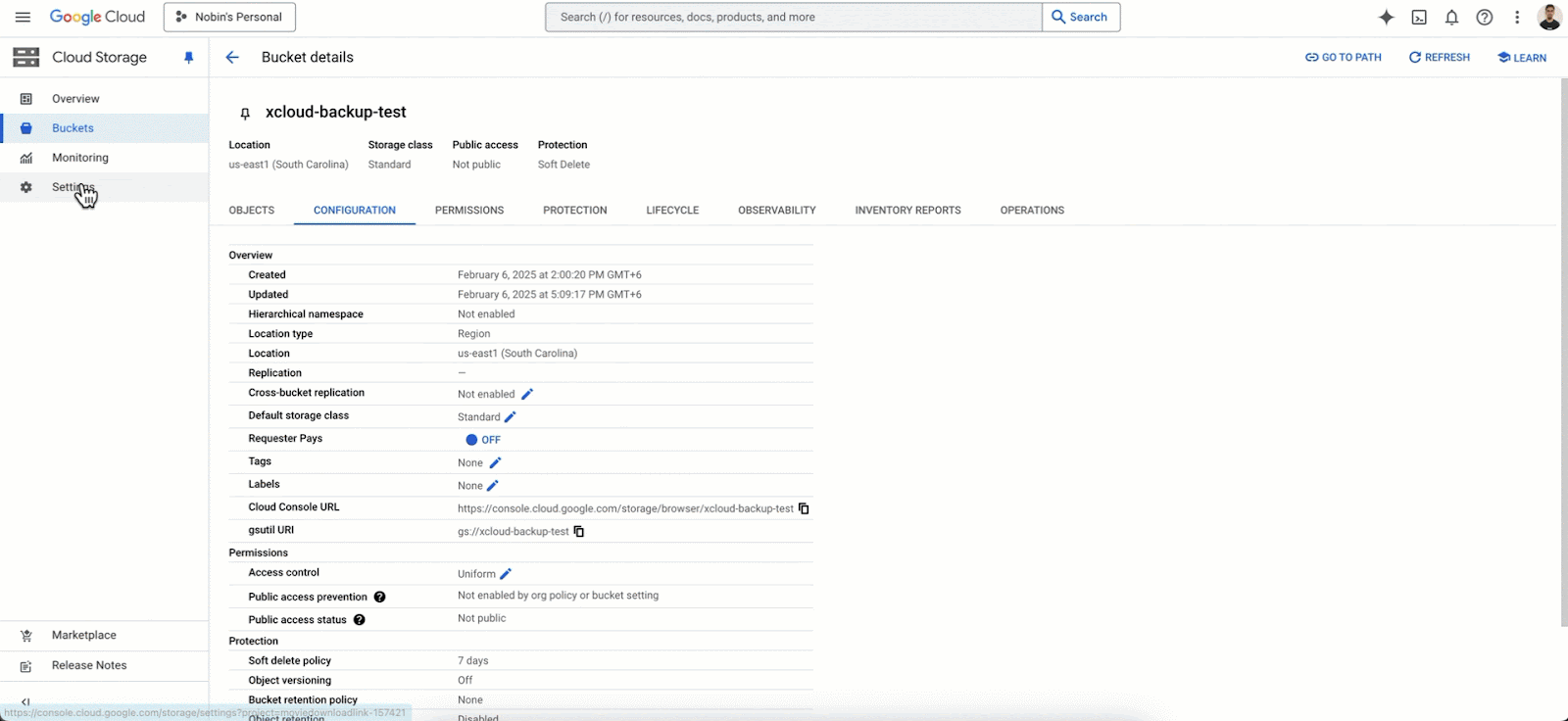This screenshot has width=1568, height=721.
Task: Show help for Public access status
Action: (x=360, y=619)
